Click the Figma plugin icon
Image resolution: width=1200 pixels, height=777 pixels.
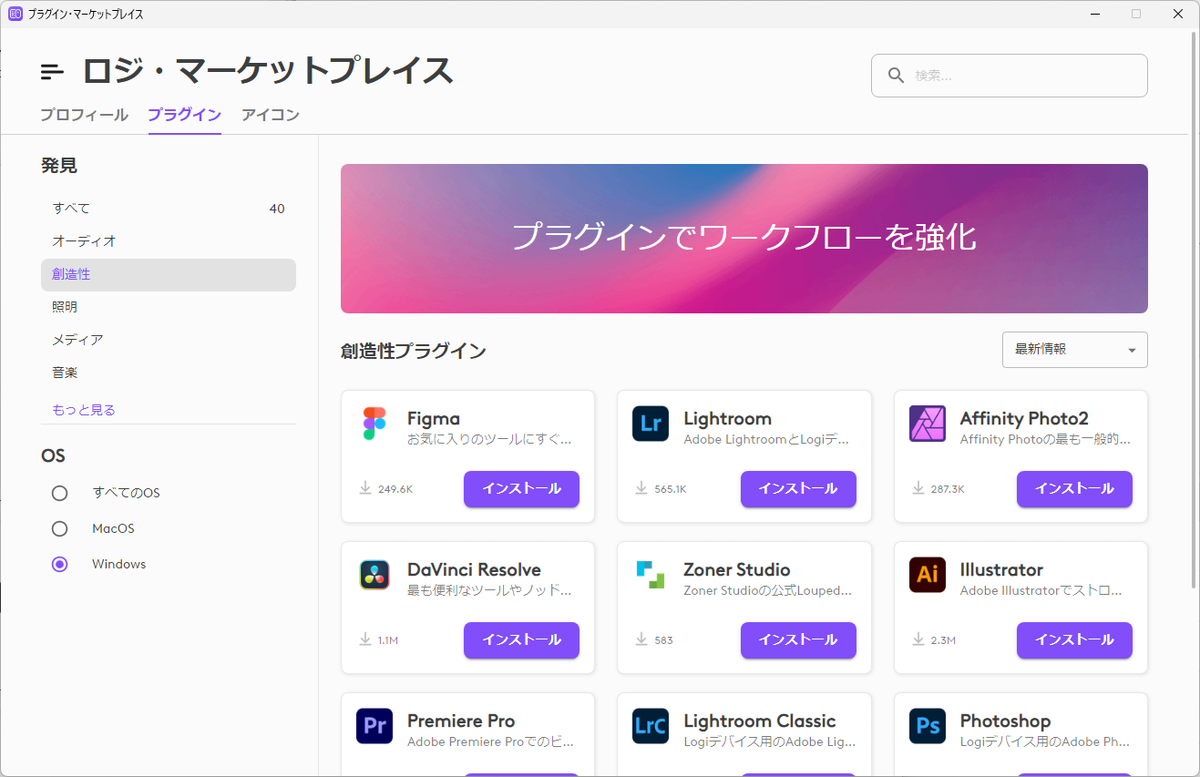click(374, 424)
